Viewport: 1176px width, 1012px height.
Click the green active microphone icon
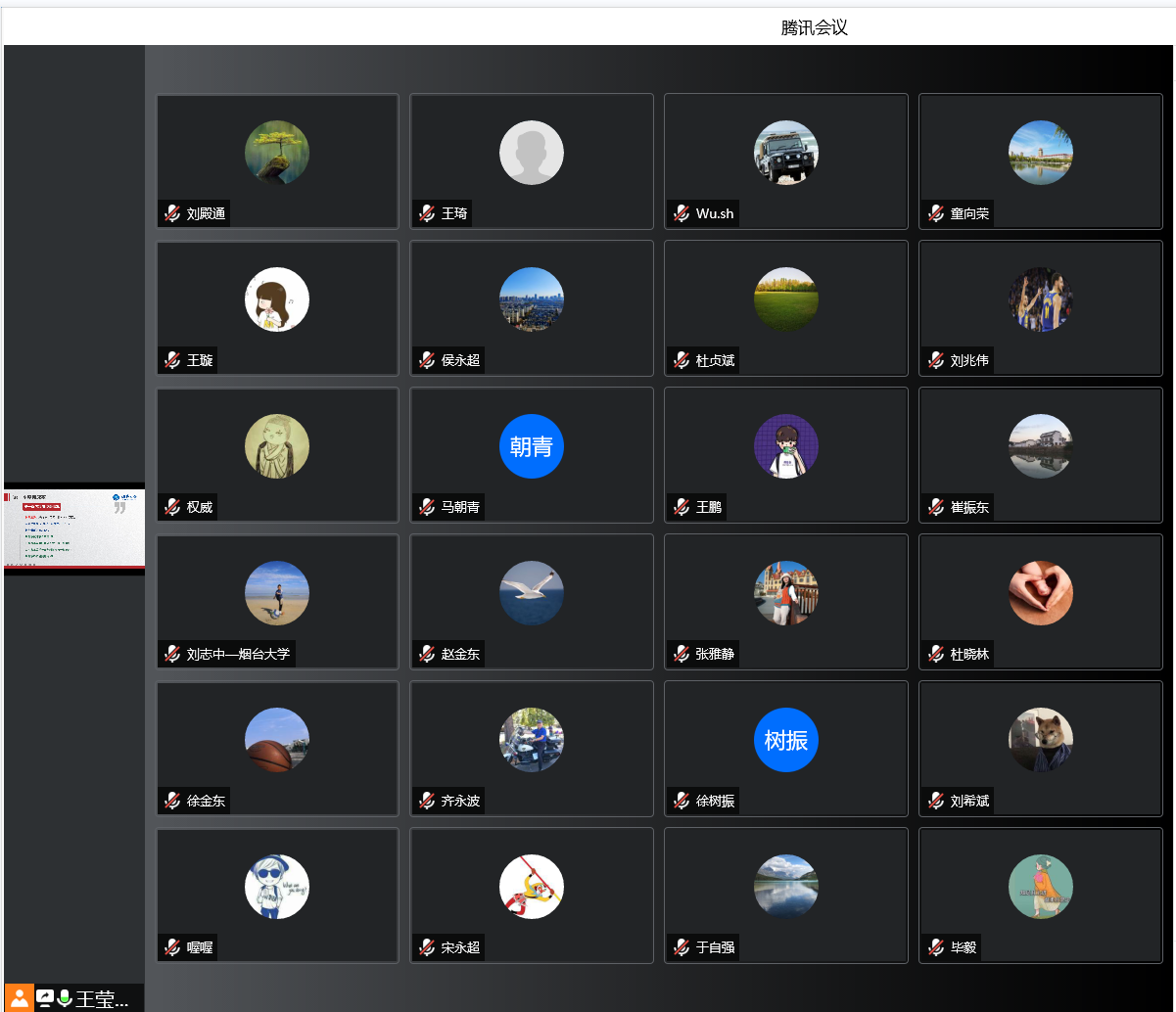pyautogui.click(x=65, y=998)
